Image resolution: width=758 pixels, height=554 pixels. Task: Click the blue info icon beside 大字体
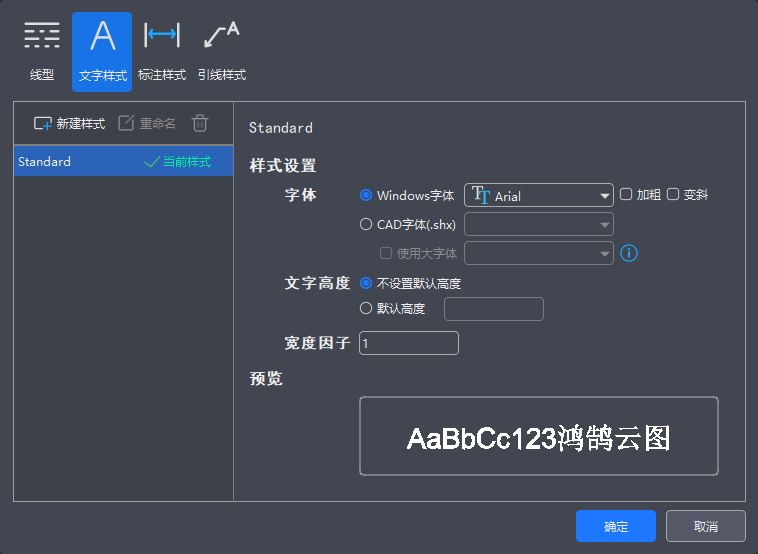click(x=629, y=253)
